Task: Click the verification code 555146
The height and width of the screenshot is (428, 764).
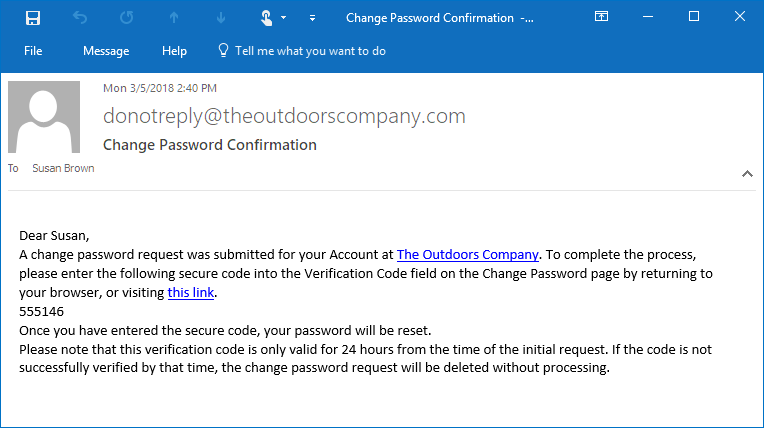Action: [x=41, y=312]
